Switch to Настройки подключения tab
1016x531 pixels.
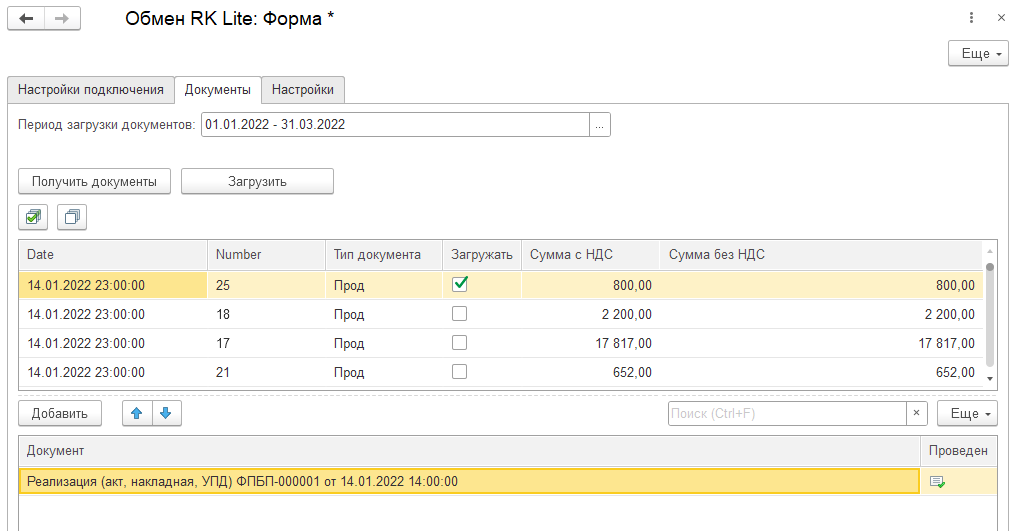pyautogui.click(x=90, y=90)
